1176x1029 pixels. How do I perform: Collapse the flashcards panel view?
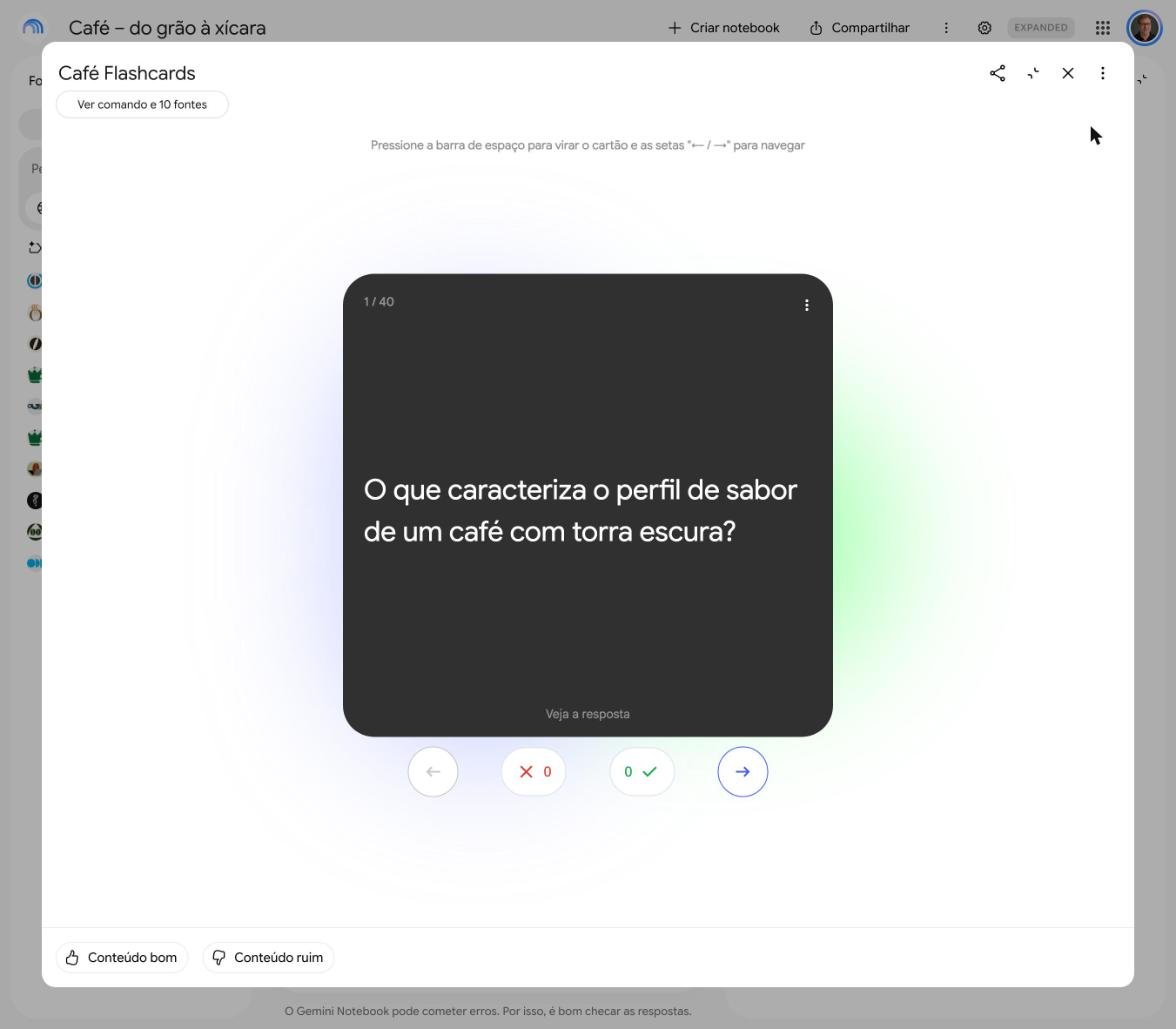[x=1033, y=74]
